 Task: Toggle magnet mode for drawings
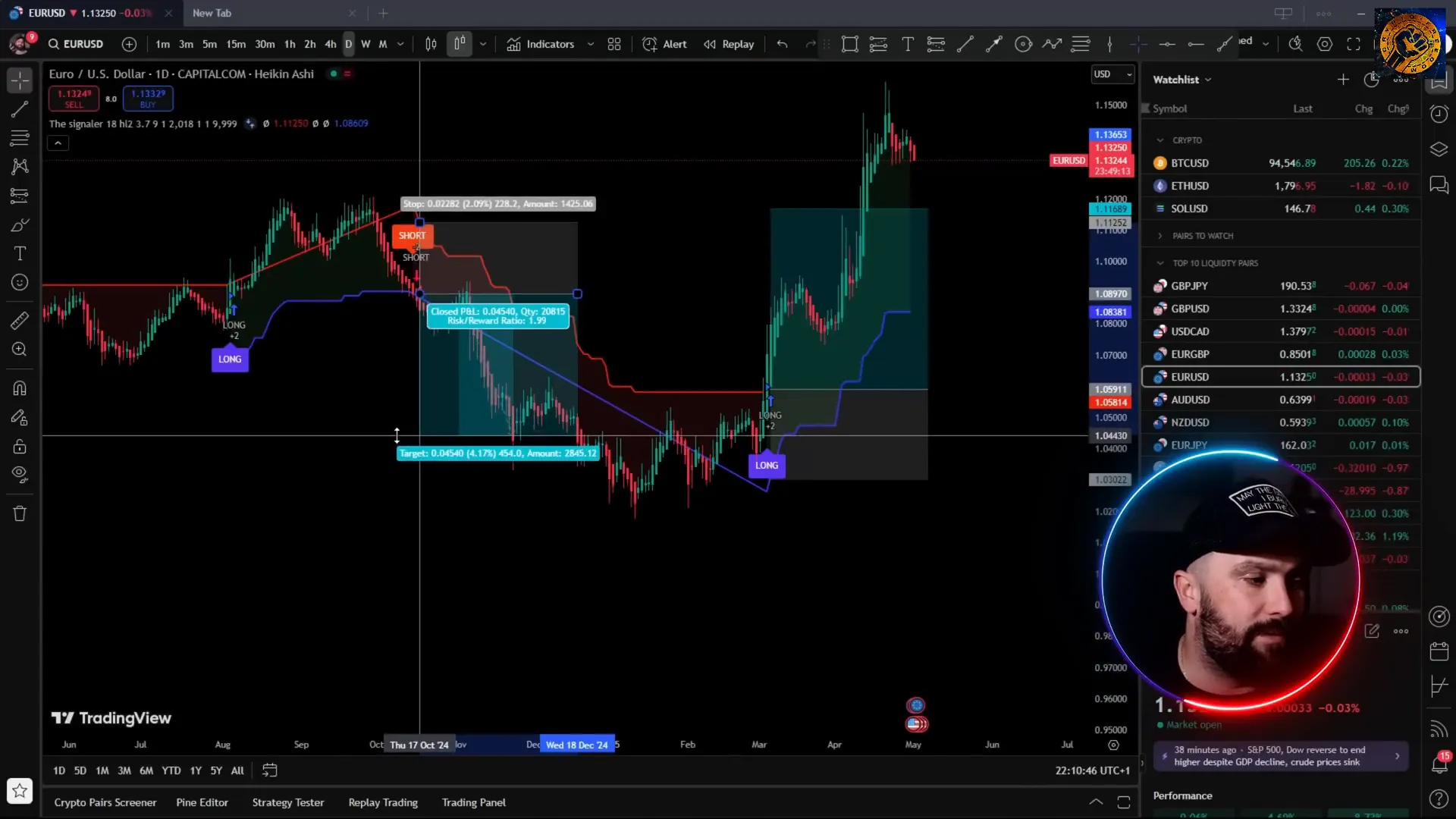click(20, 388)
